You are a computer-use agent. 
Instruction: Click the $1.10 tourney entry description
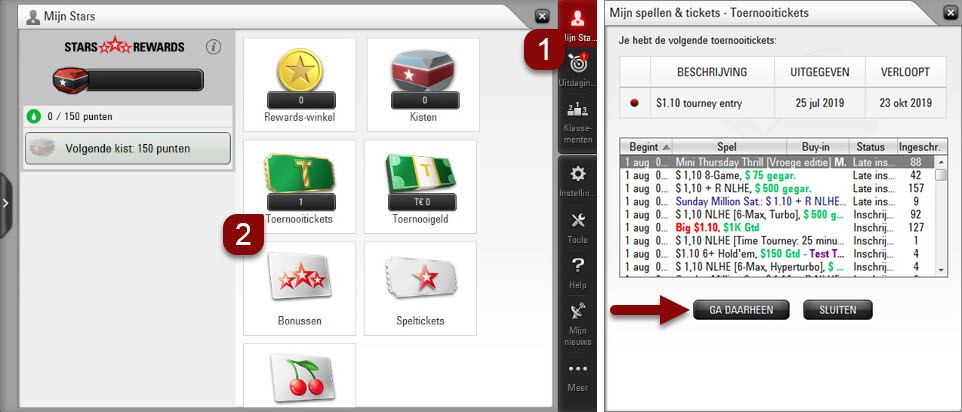tap(699, 104)
